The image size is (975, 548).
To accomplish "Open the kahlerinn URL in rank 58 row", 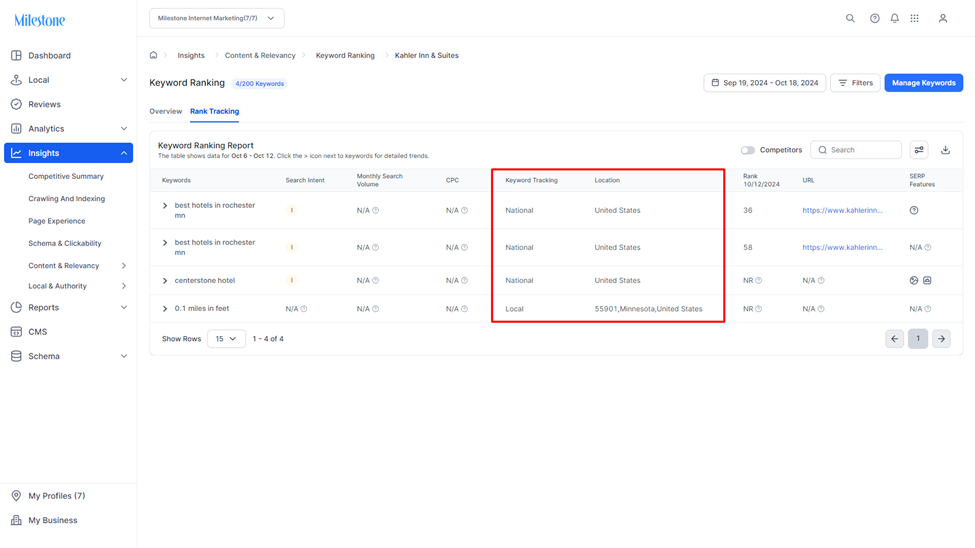I will 842,248.
